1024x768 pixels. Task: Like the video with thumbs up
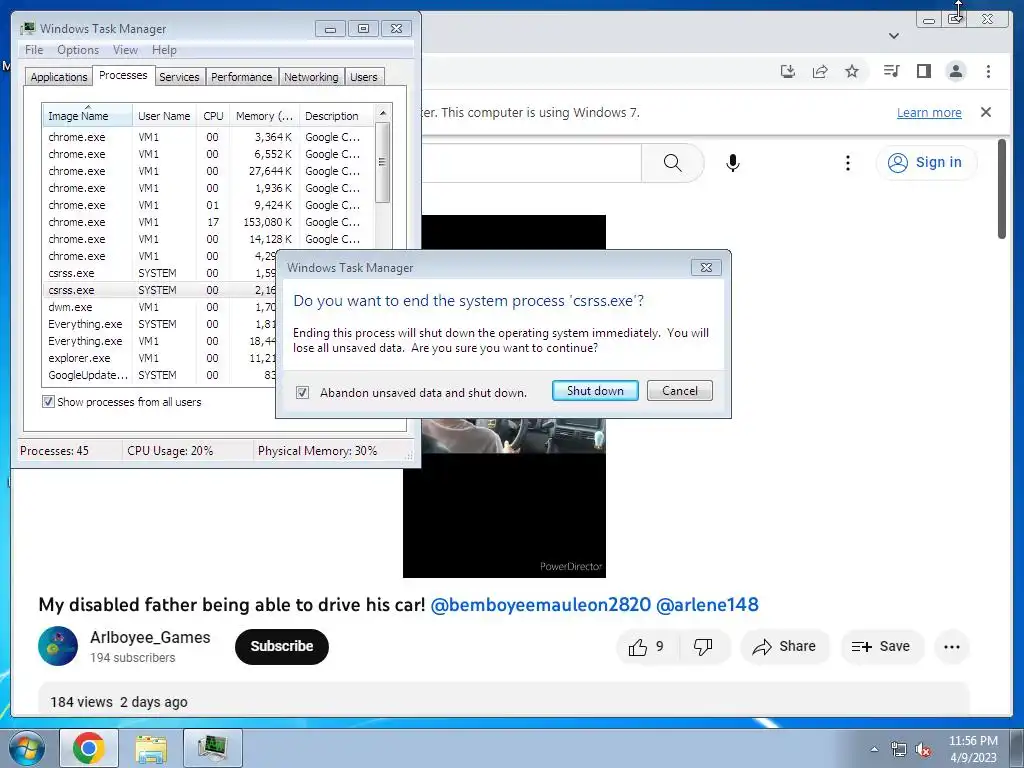(x=645, y=647)
